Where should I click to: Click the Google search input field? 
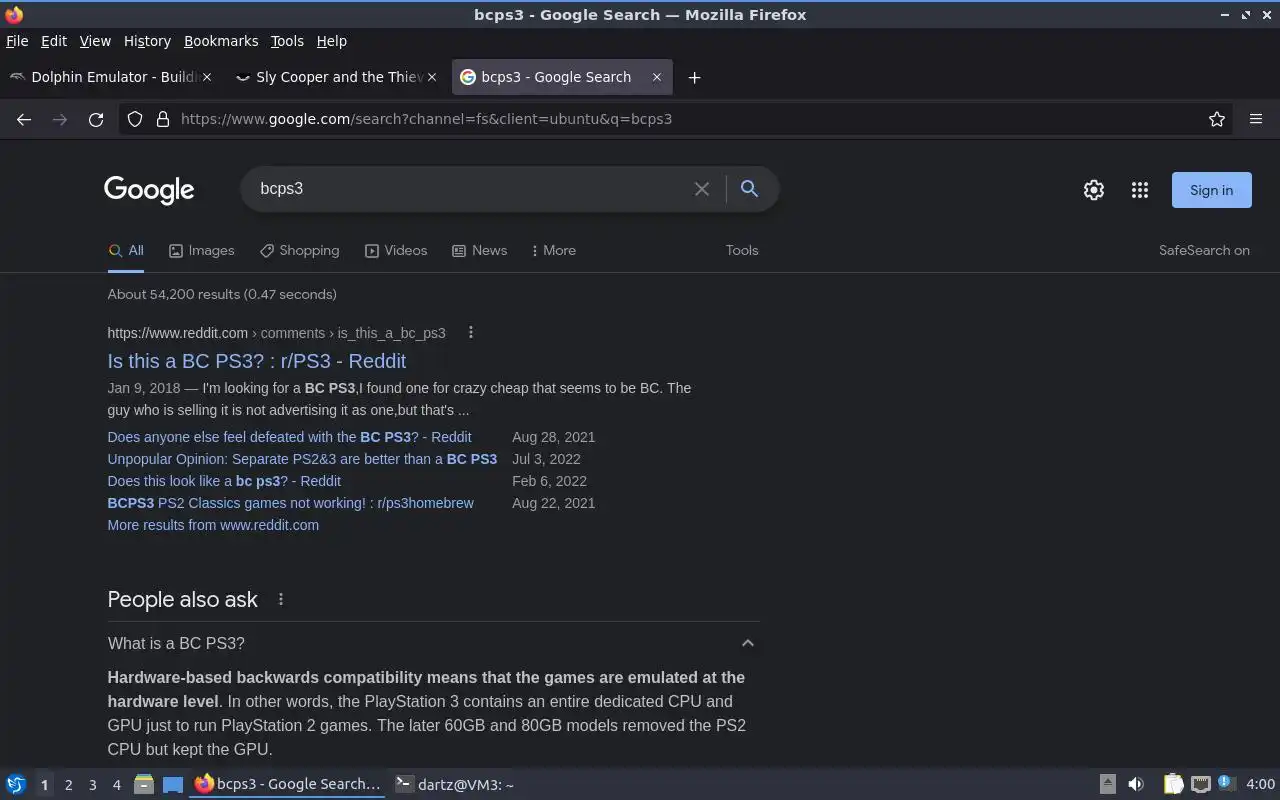click(470, 189)
